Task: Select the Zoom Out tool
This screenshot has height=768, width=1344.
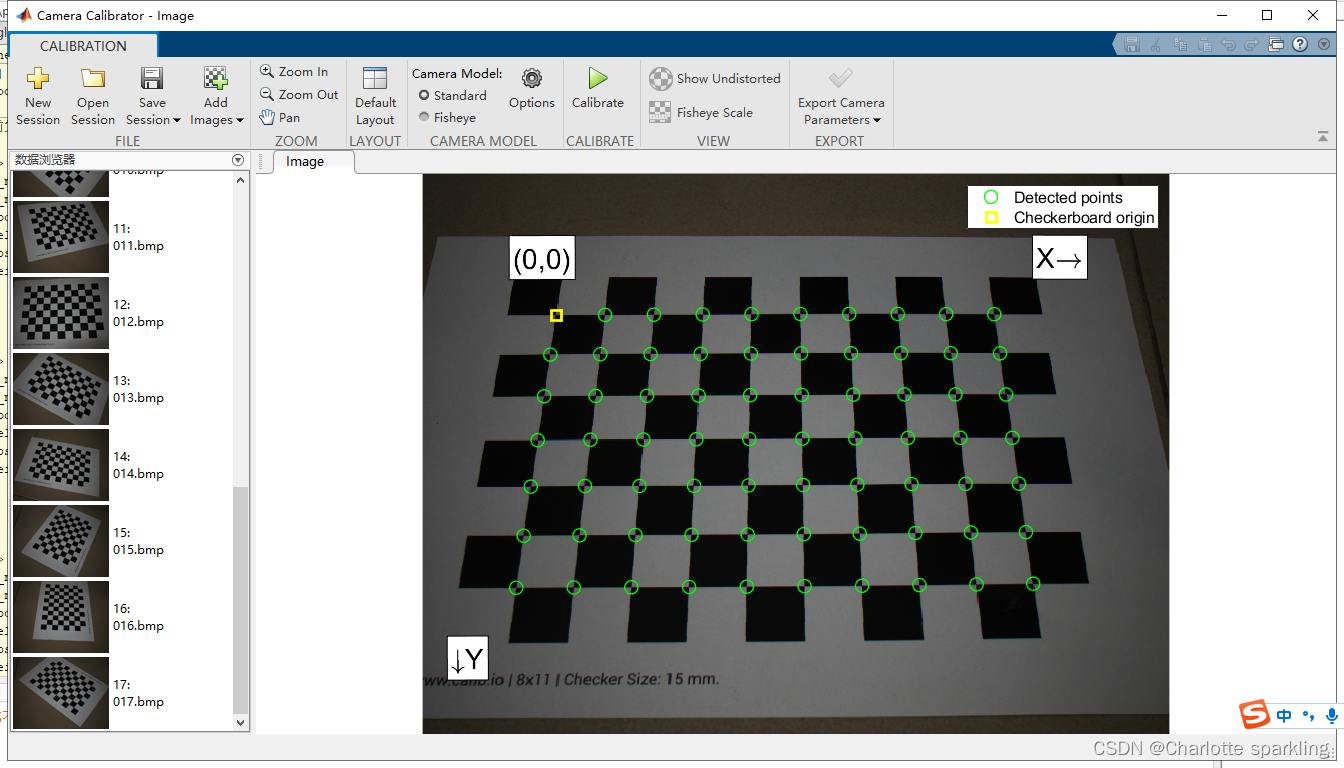Action: coord(299,94)
